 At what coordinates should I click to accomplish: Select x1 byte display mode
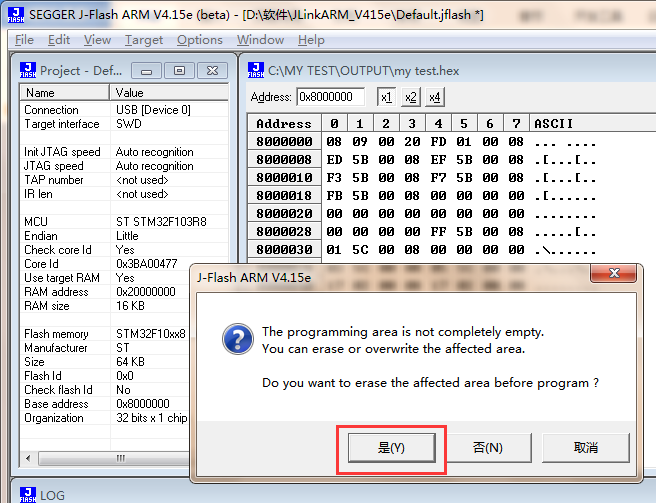coord(386,97)
